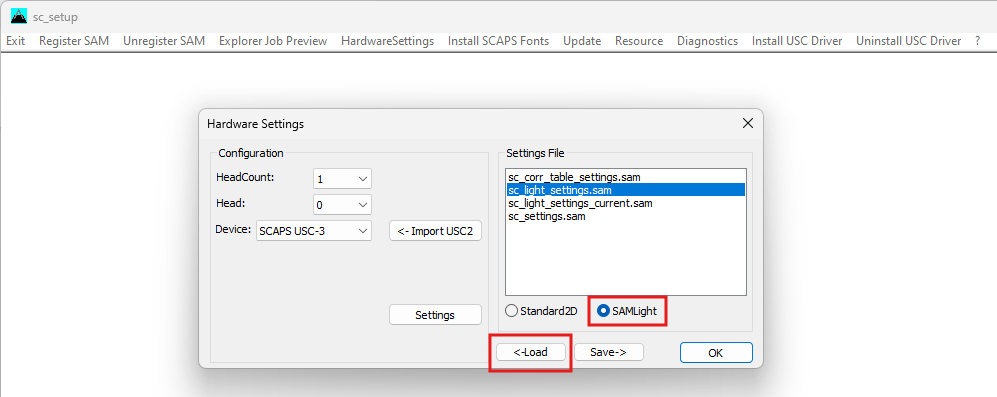Click the <- Import USC2 button
The width and height of the screenshot is (997, 397).
436,231
